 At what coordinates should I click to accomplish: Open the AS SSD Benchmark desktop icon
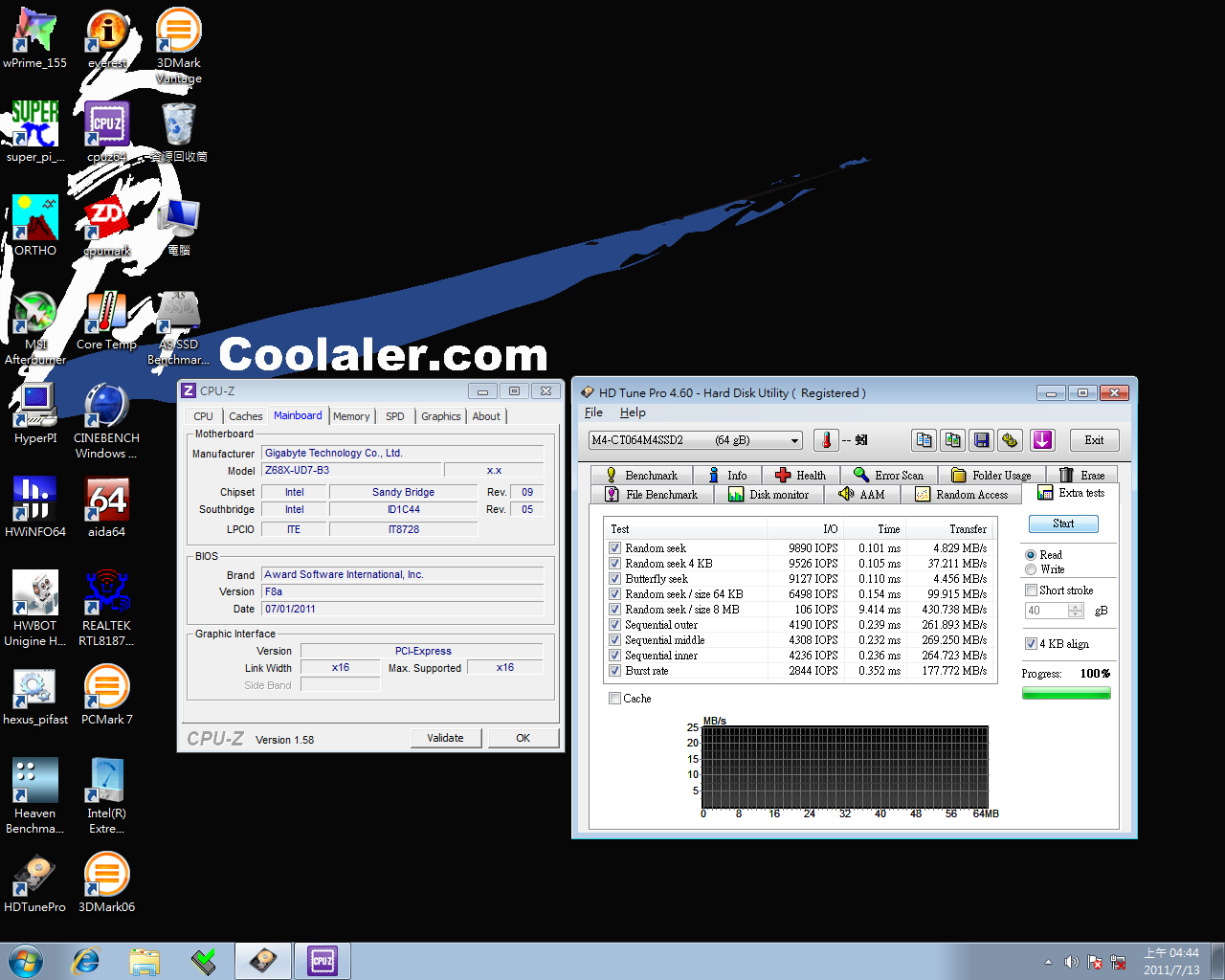[179, 327]
